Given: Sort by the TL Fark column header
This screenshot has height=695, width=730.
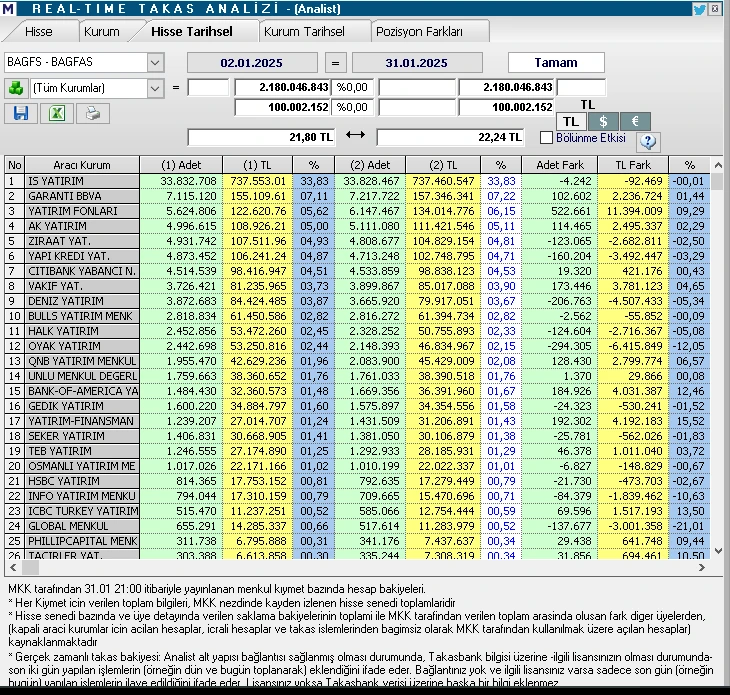Looking at the screenshot, I should [633, 165].
